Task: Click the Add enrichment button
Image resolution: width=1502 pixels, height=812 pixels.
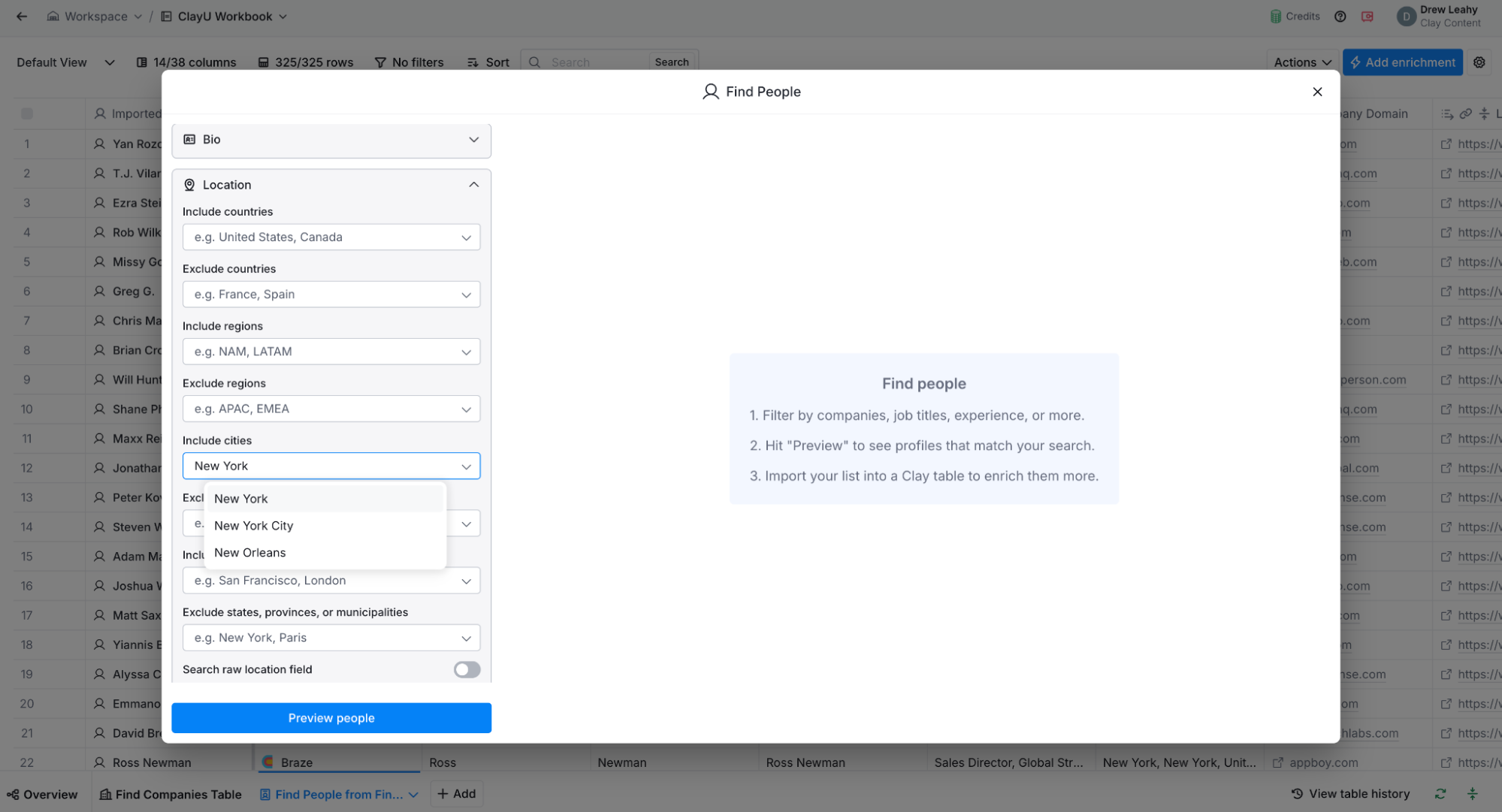Action: click(x=1402, y=62)
